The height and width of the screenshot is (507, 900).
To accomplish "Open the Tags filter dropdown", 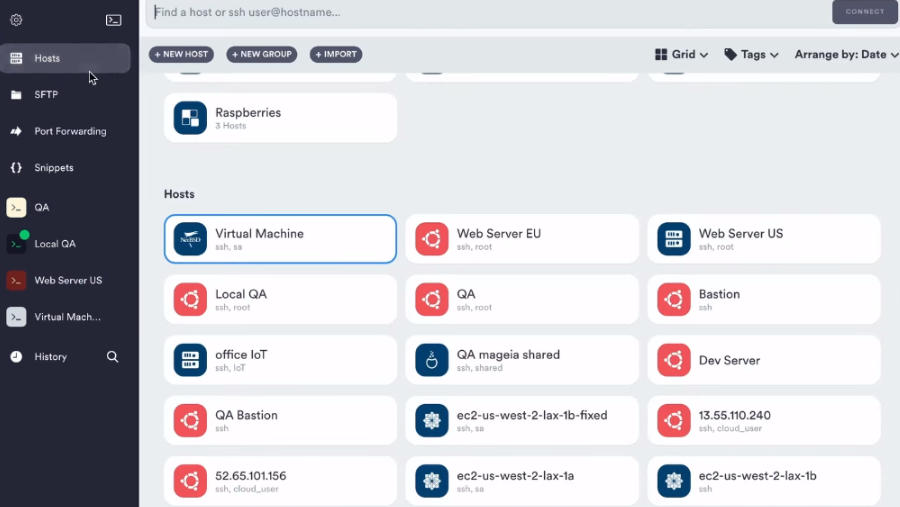I will pyautogui.click(x=751, y=55).
